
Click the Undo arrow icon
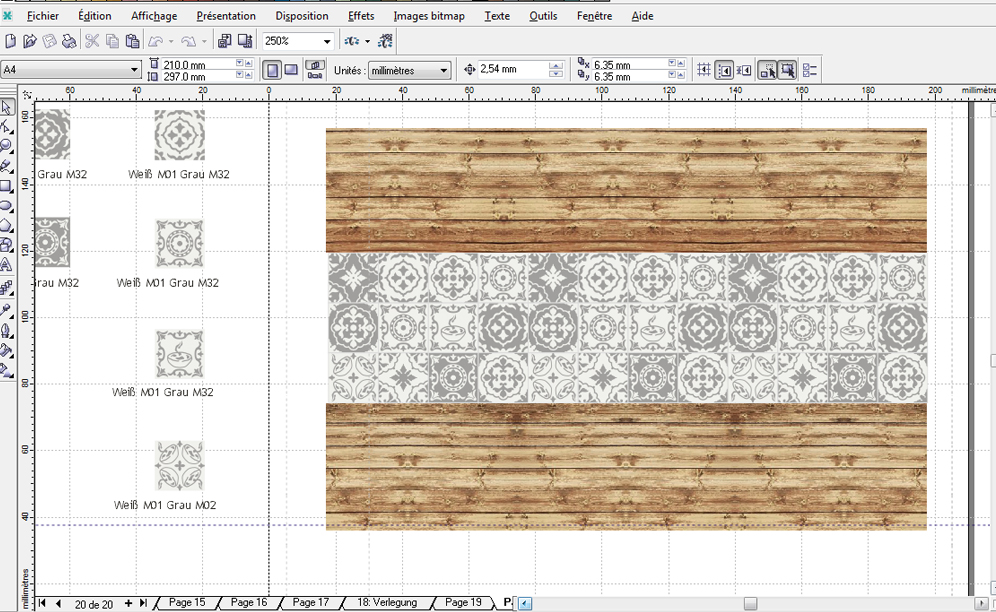click(x=156, y=41)
